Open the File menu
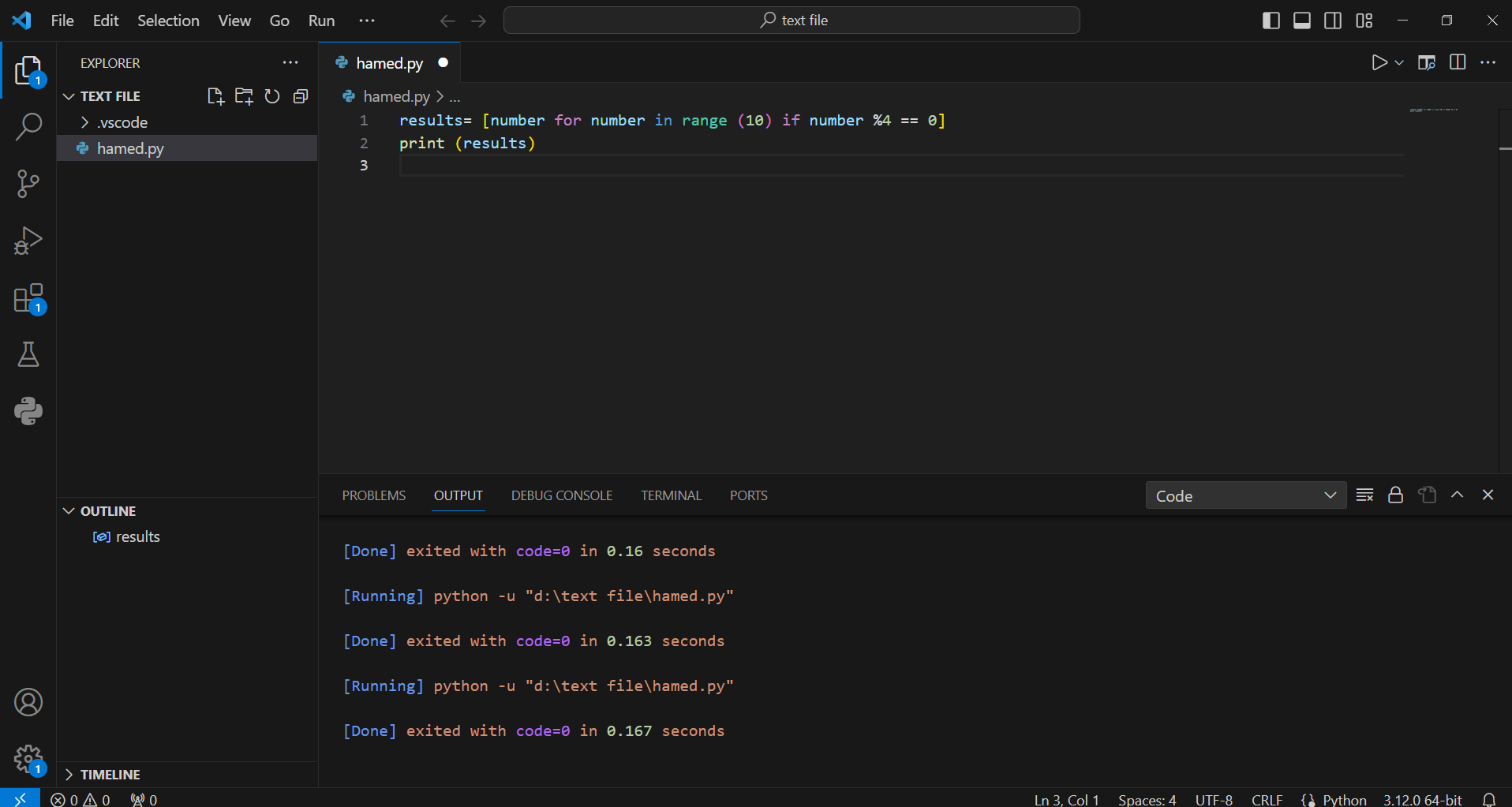This screenshot has width=1512, height=807. pyautogui.click(x=62, y=21)
